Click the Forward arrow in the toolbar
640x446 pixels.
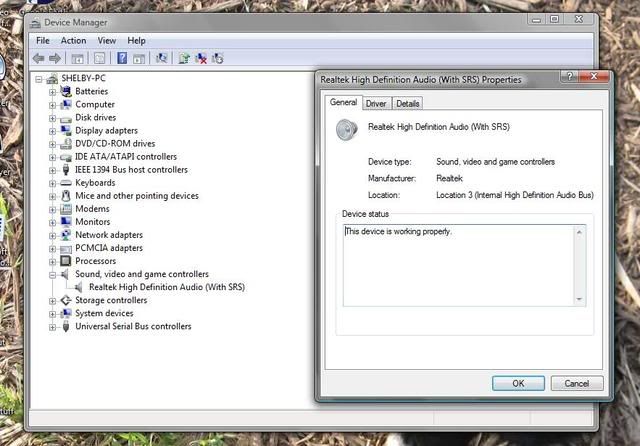pyautogui.click(x=55, y=58)
